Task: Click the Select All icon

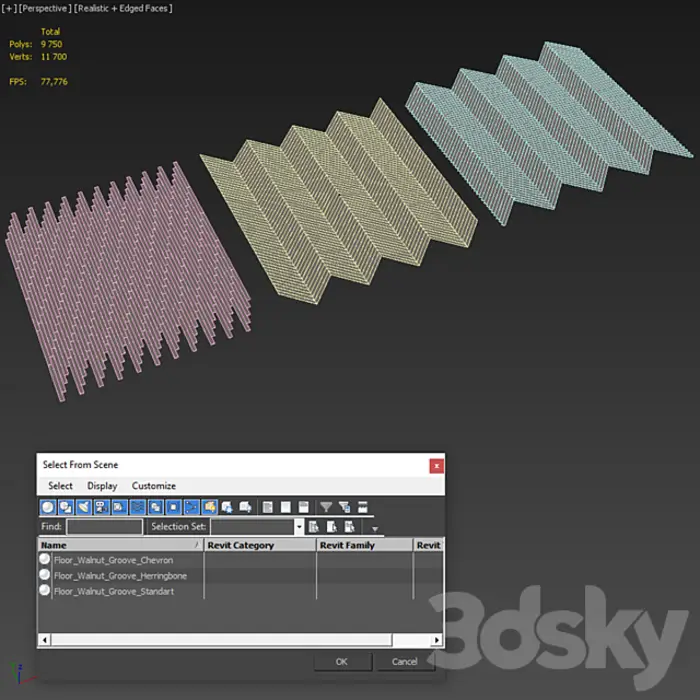Action: (x=267, y=507)
